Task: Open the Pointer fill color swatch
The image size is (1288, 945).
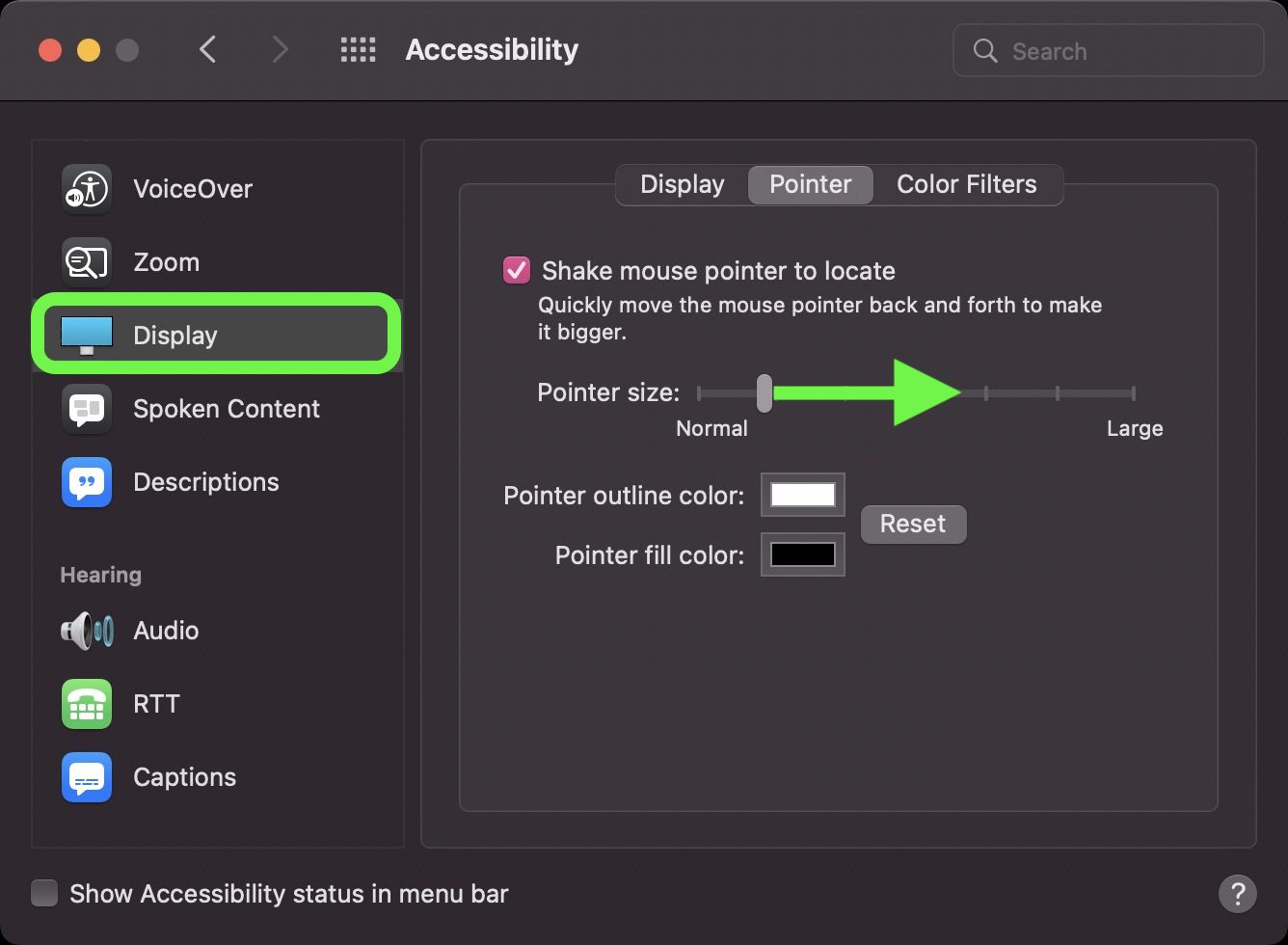Action: pyautogui.click(x=802, y=554)
